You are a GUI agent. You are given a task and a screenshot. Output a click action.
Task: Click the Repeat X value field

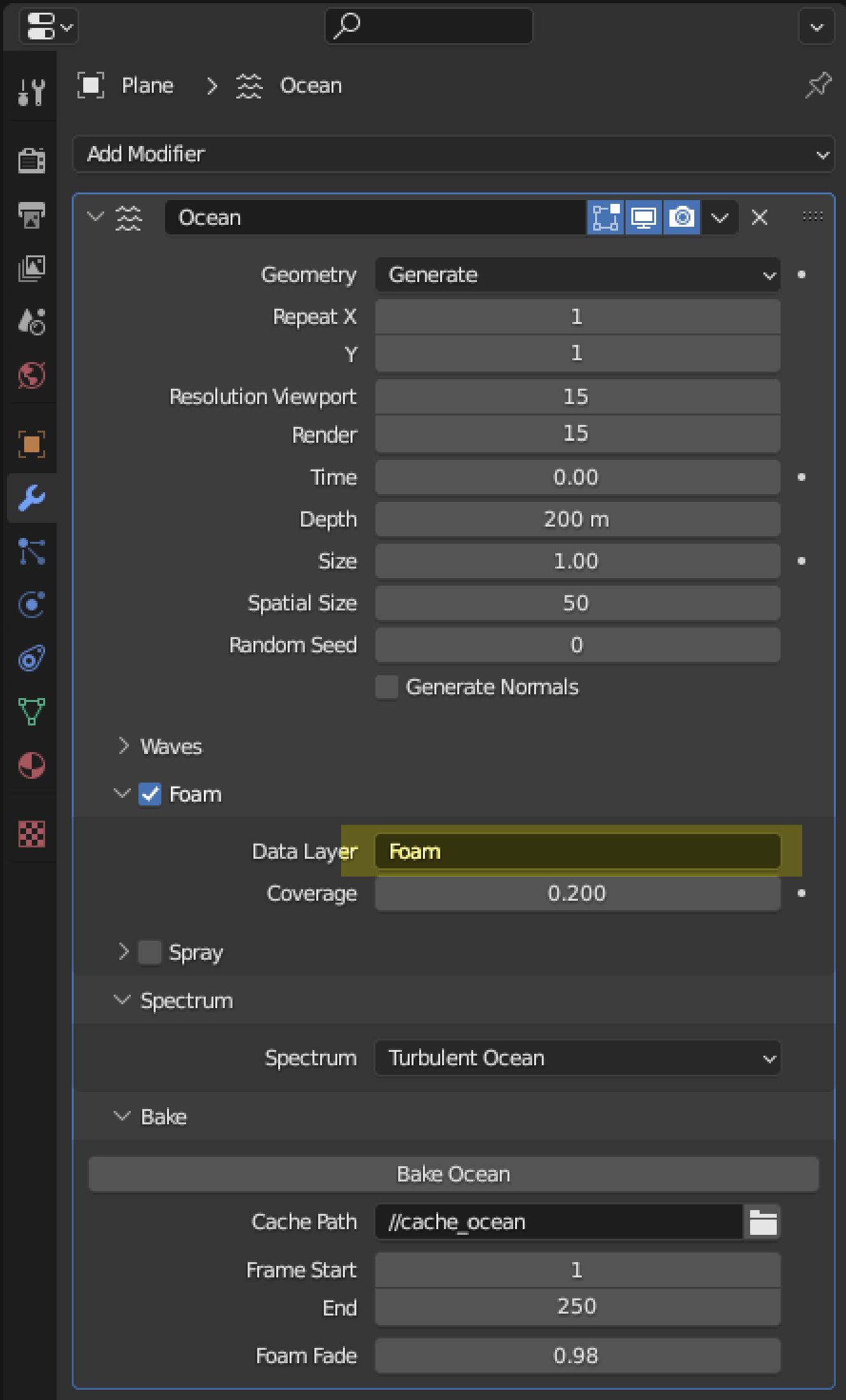(577, 316)
